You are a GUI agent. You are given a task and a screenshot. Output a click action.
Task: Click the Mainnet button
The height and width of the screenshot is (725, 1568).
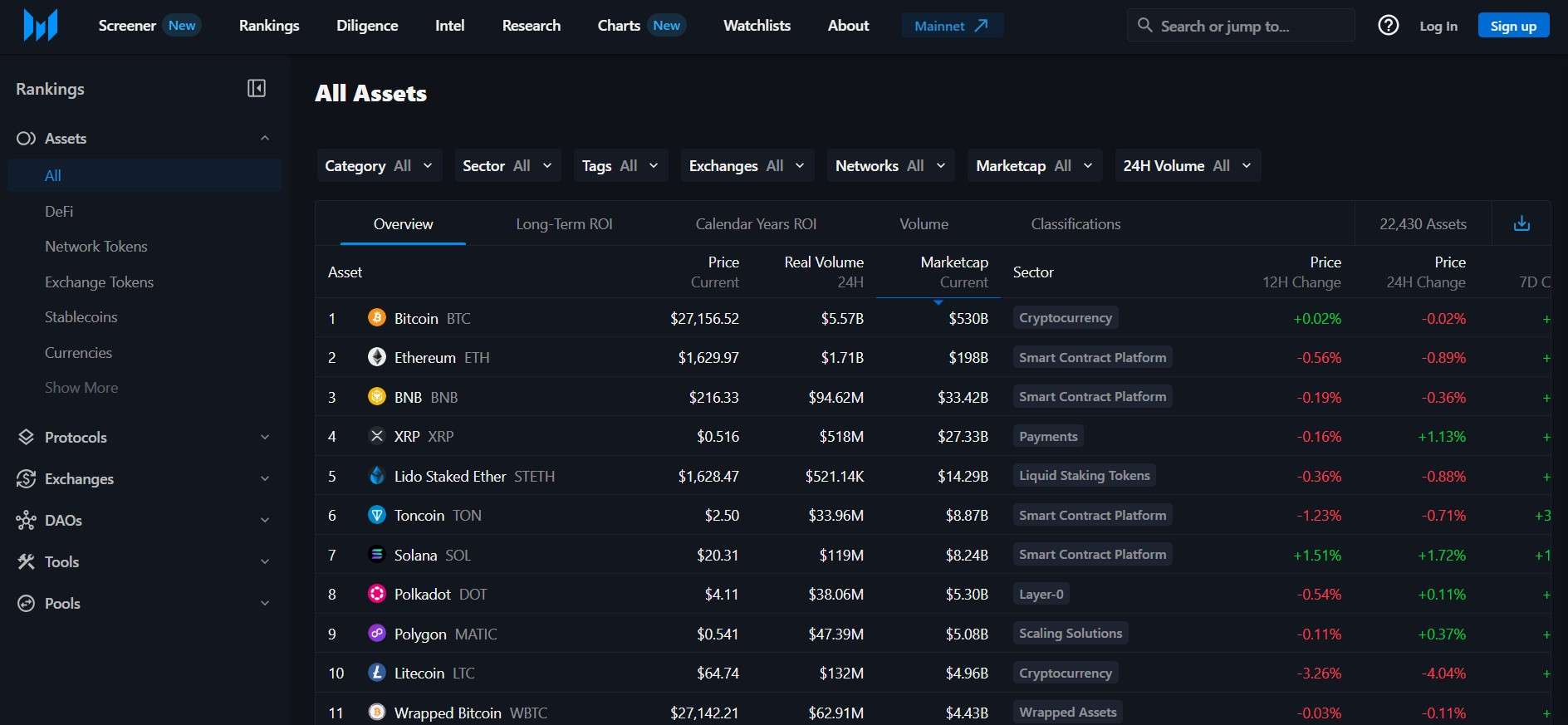(x=953, y=26)
